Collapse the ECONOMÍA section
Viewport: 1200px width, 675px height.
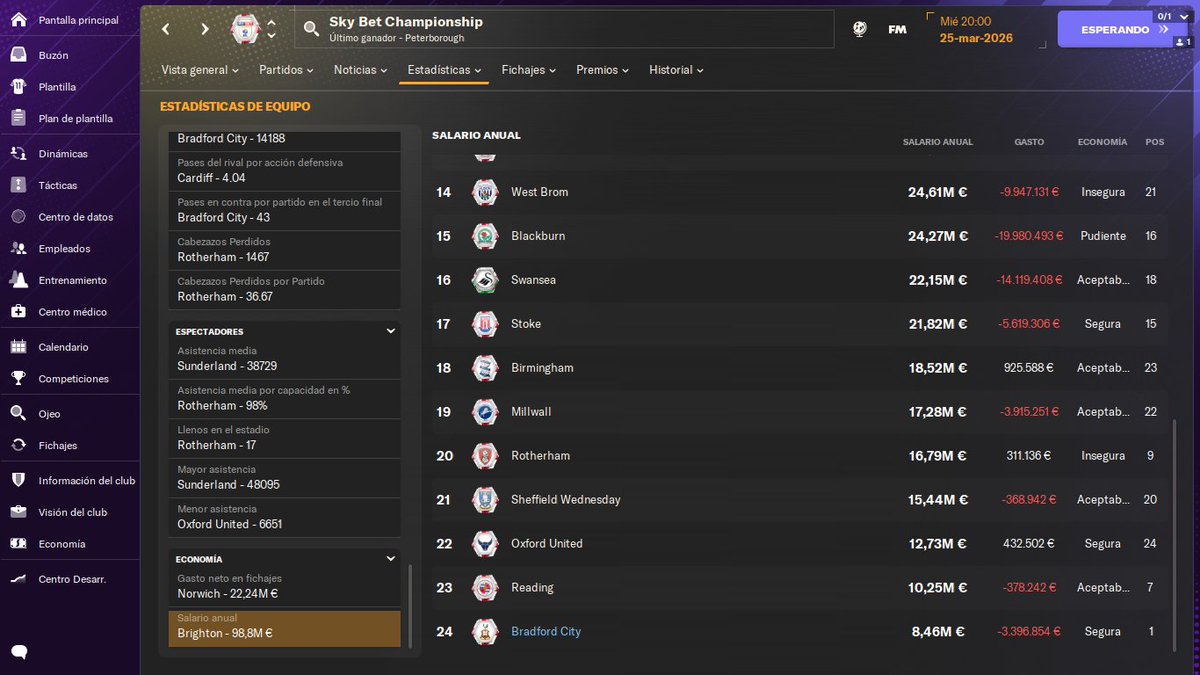point(391,559)
